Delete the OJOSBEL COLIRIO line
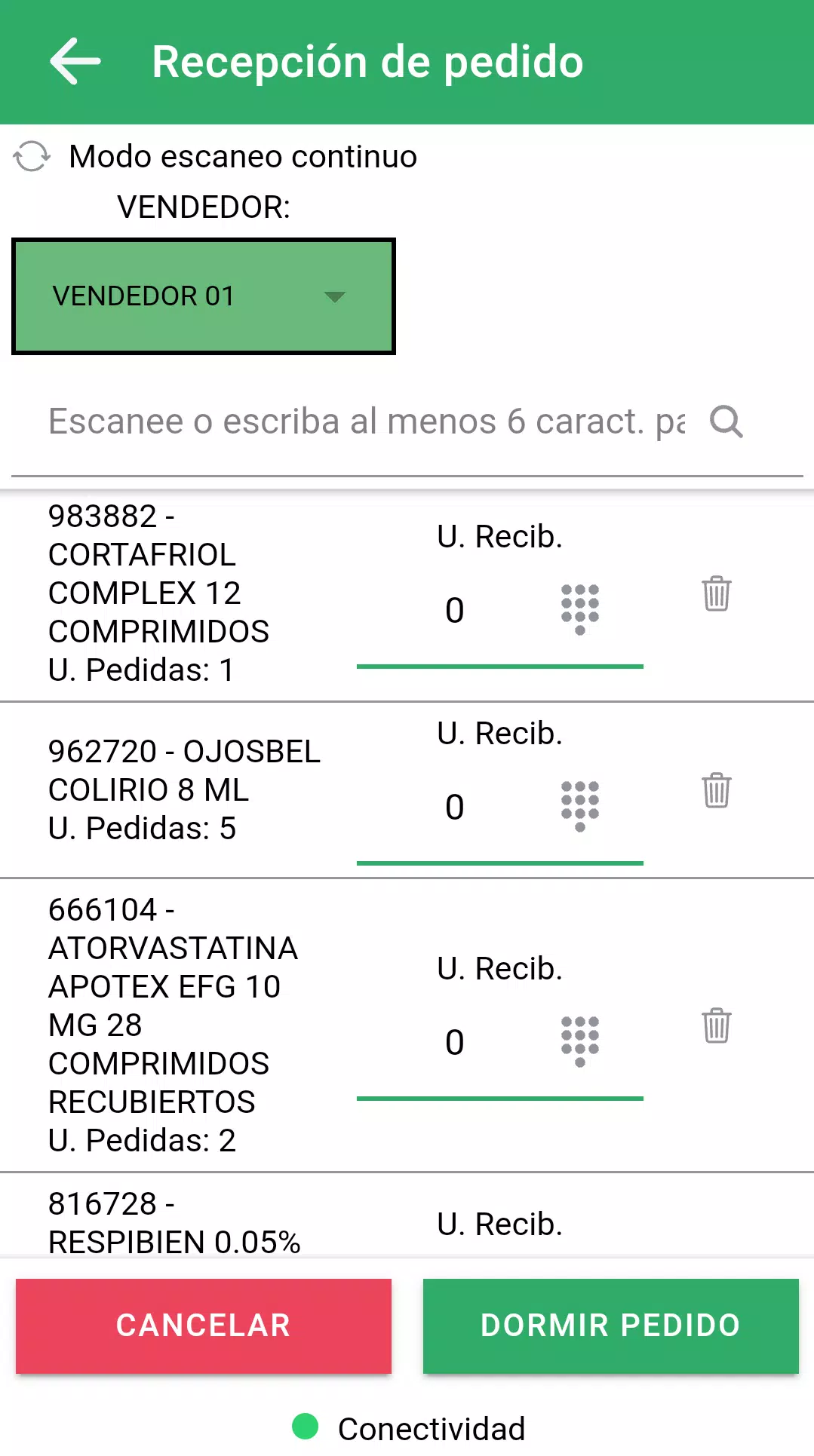814x1456 pixels. click(x=716, y=791)
